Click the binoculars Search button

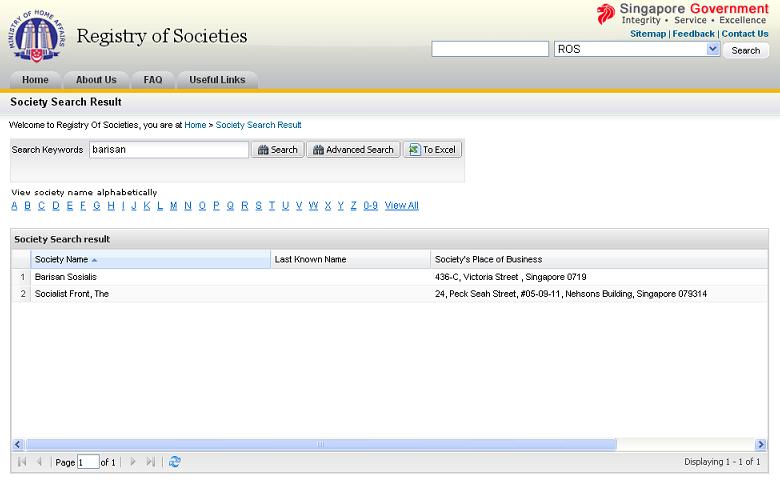point(278,149)
